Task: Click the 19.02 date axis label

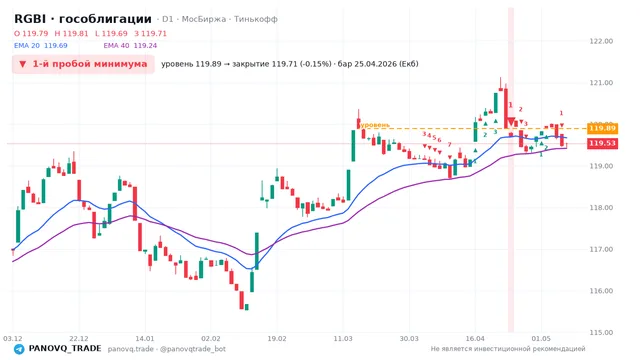Action: coord(277,339)
